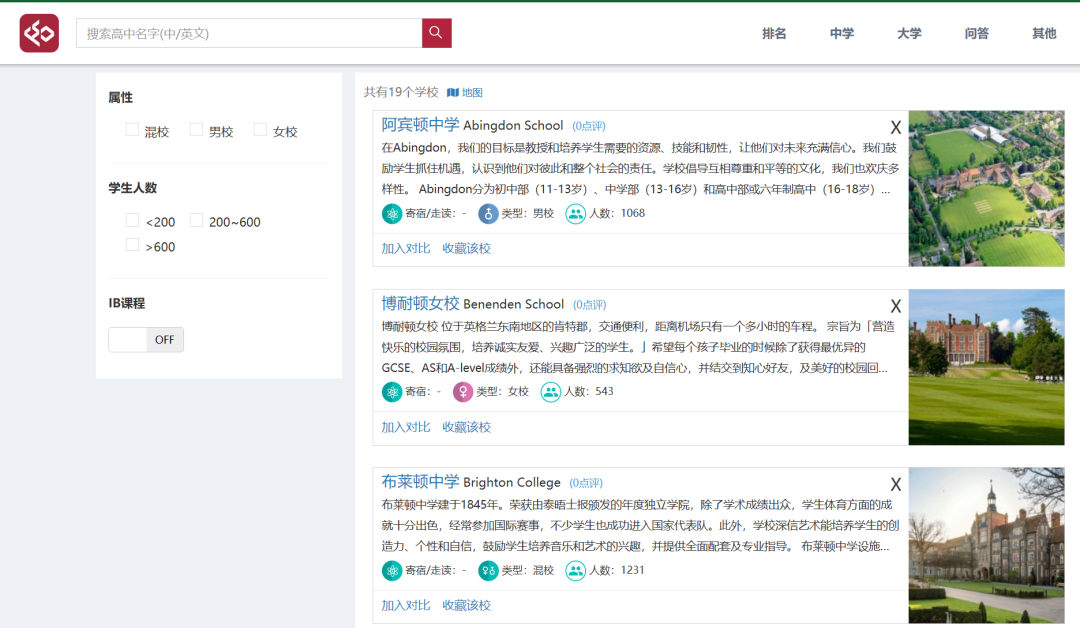Click the 人数: 1068 text
This screenshot has width=1080, height=628.
click(x=617, y=213)
